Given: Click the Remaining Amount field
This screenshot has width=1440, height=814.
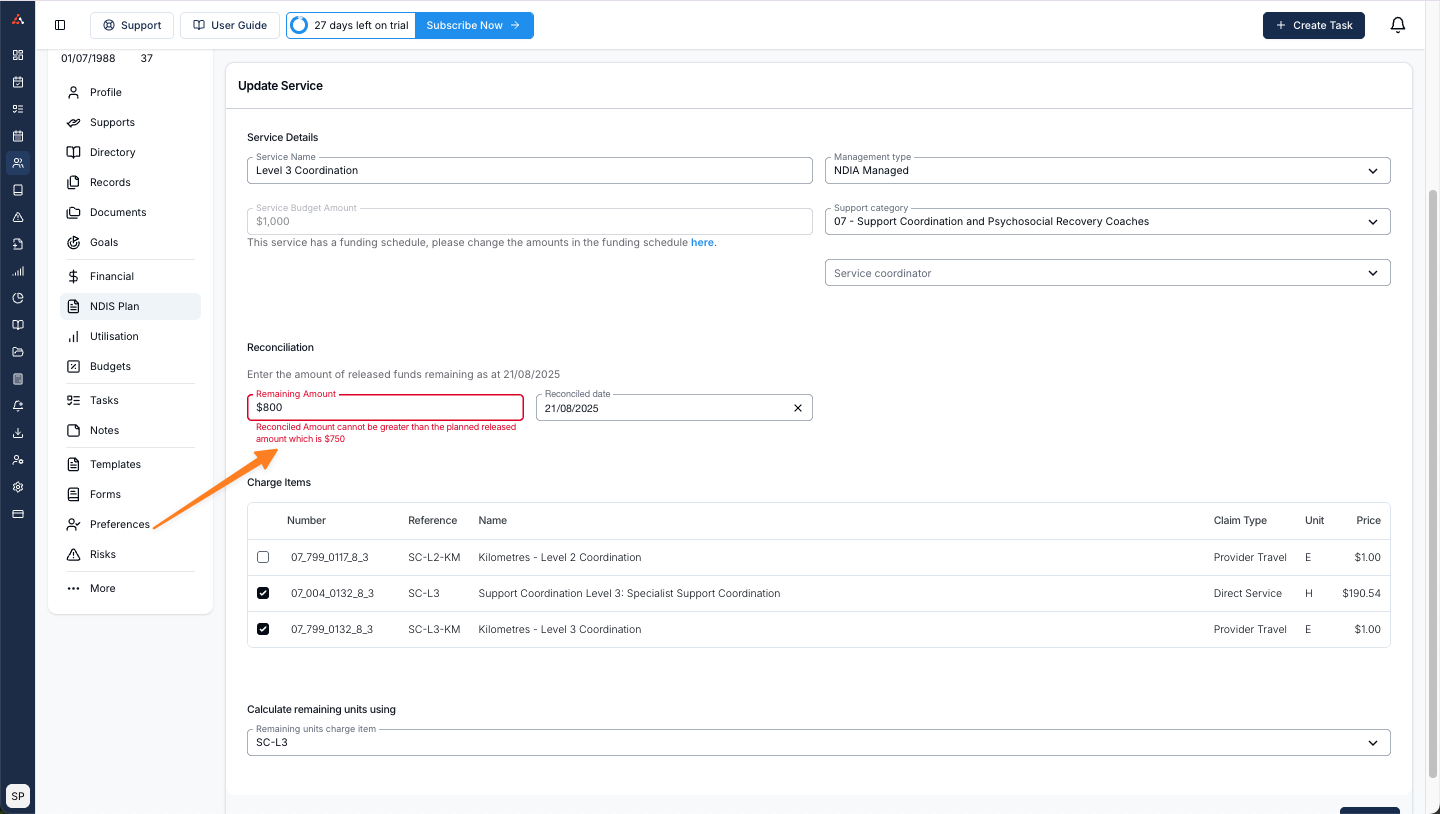Looking at the screenshot, I should pyautogui.click(x=385, y=407).
